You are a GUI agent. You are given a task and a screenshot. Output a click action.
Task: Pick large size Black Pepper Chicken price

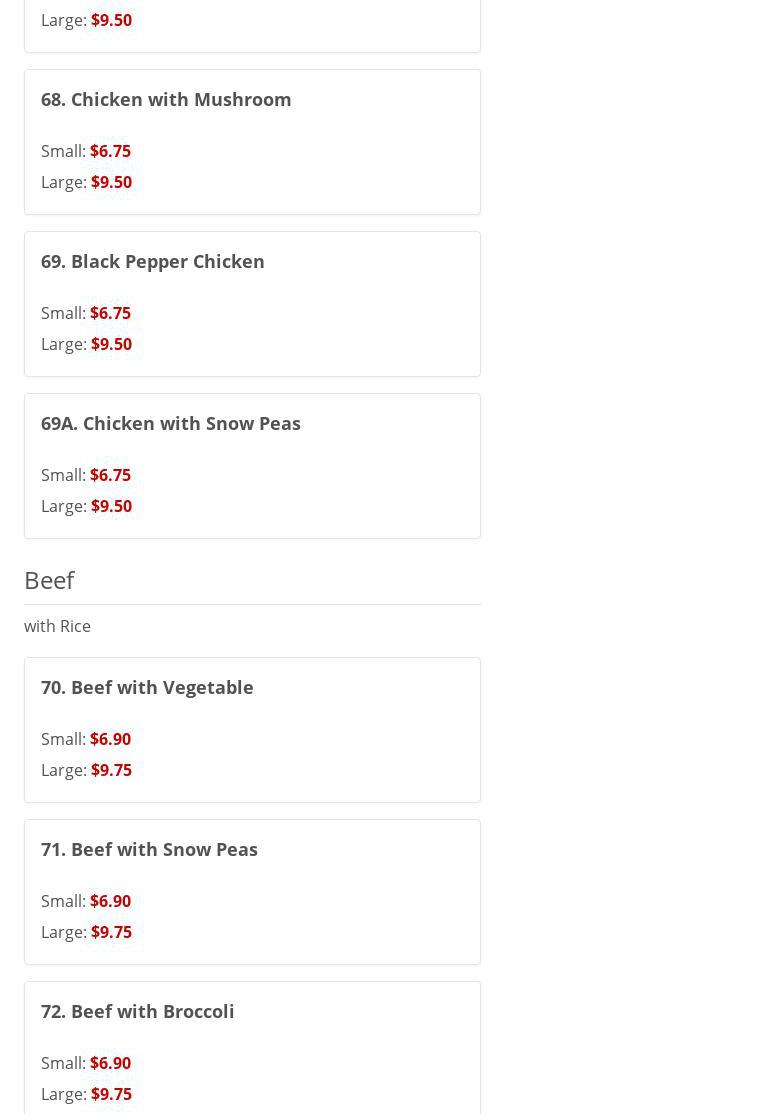(x=111, y=344)
